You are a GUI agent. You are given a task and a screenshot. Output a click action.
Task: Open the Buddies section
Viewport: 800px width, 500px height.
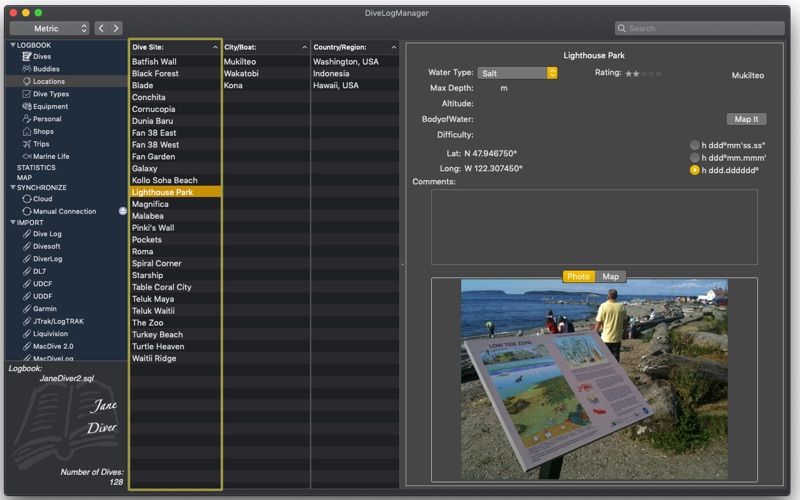pyautogui.click(x=46, y=69)
